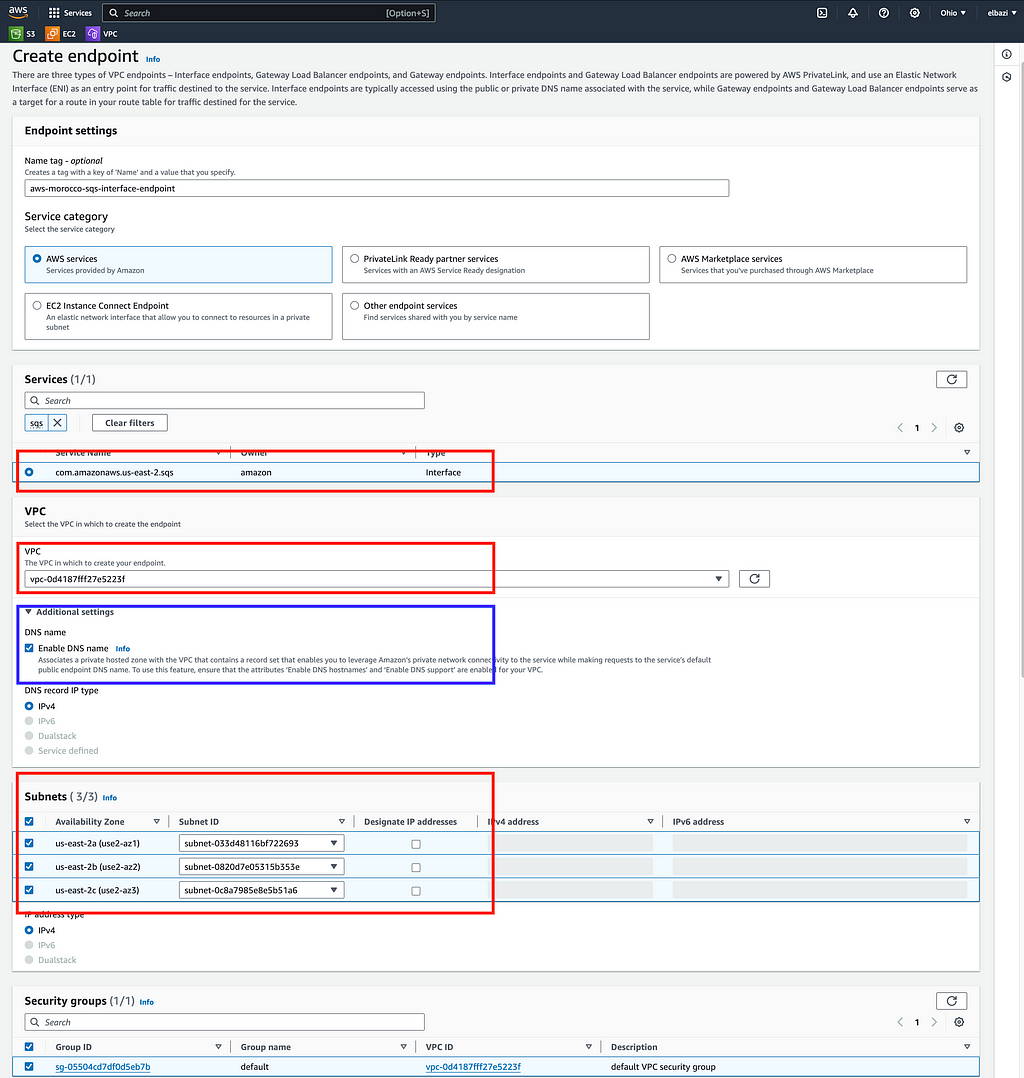Go to previous page of Services table
This screenshot has width=1024, height=1078.
tap(900, 428)
